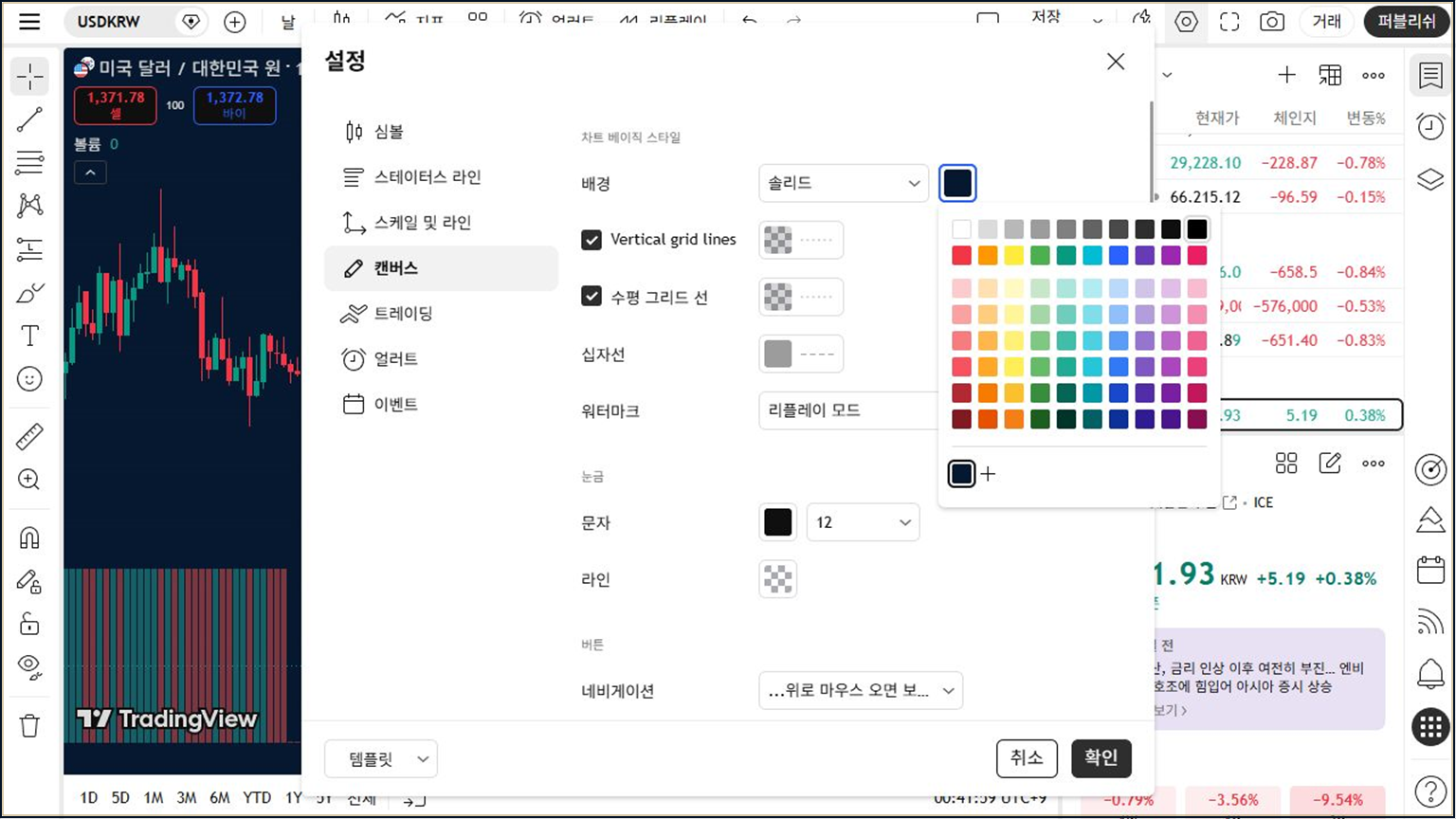Open the 라인 scale line color swatch
Image resolution: width=1456 pixels, height=819 pixels.
(778, 579)
